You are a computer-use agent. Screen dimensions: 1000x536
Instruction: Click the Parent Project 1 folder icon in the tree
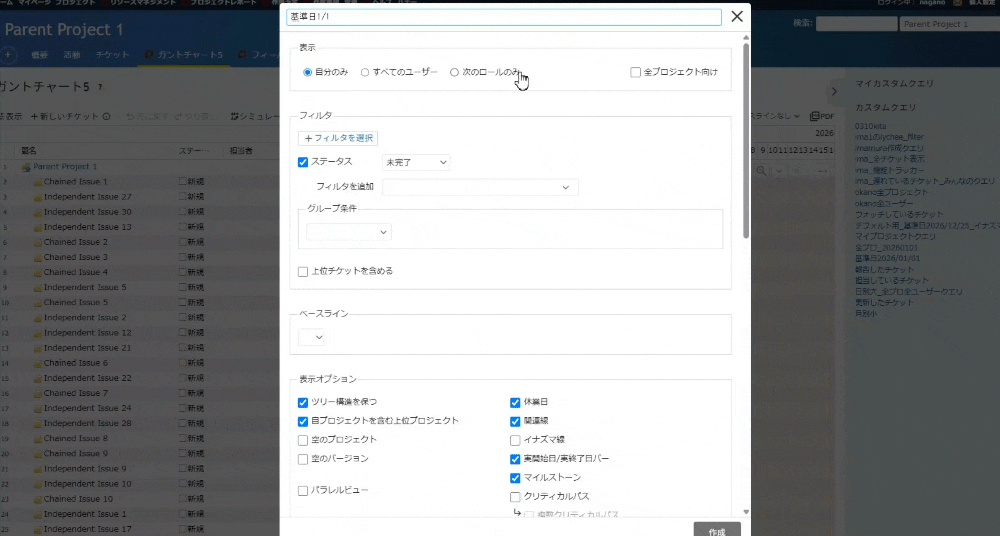(26, 167)
